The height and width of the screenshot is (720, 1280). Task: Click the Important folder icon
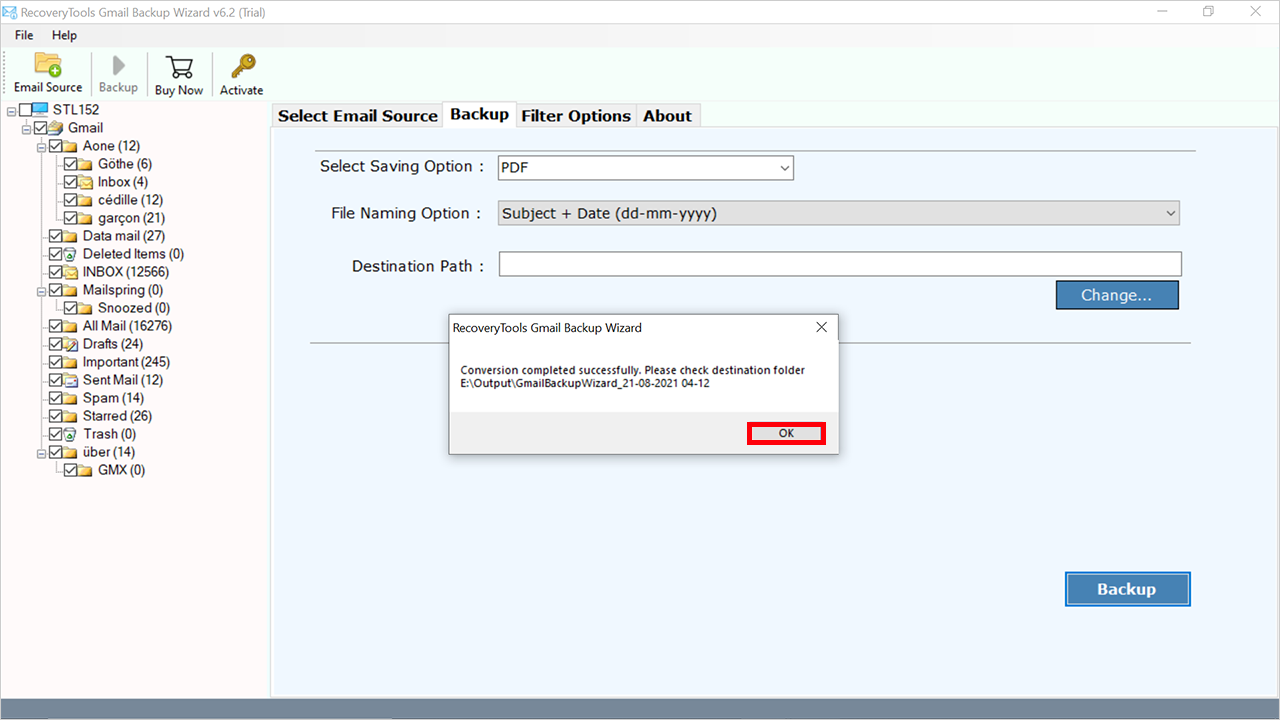(x=71, y=362)
